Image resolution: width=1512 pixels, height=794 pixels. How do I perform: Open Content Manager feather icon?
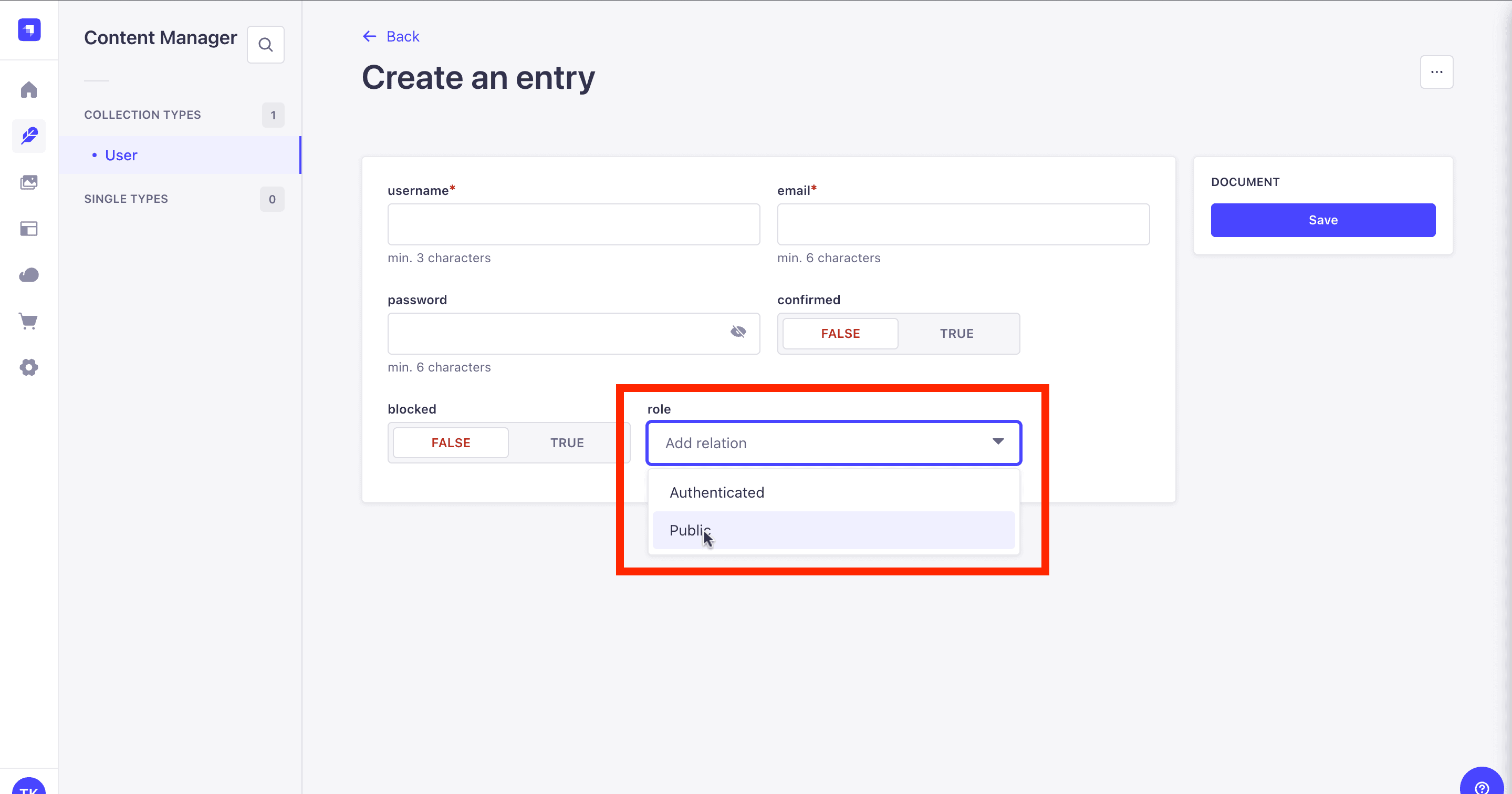(x=29, y=136)
